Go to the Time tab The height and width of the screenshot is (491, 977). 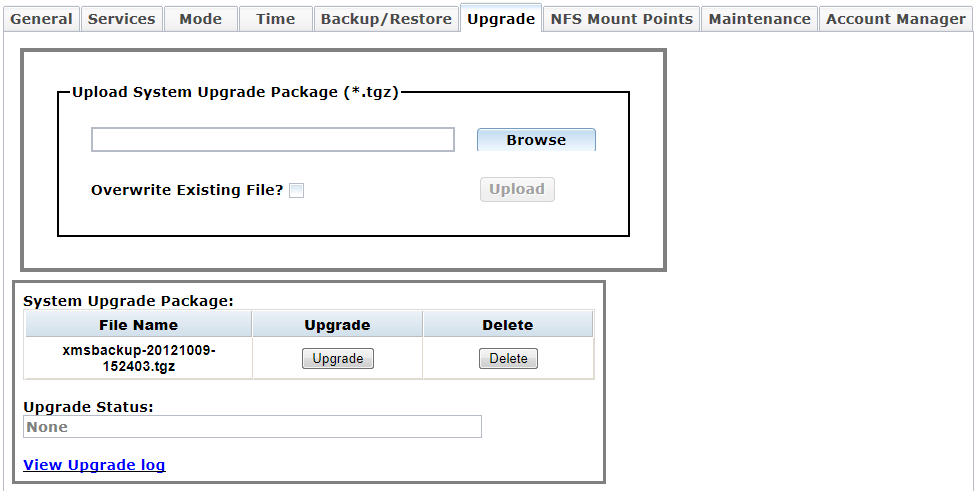(275, 19)
